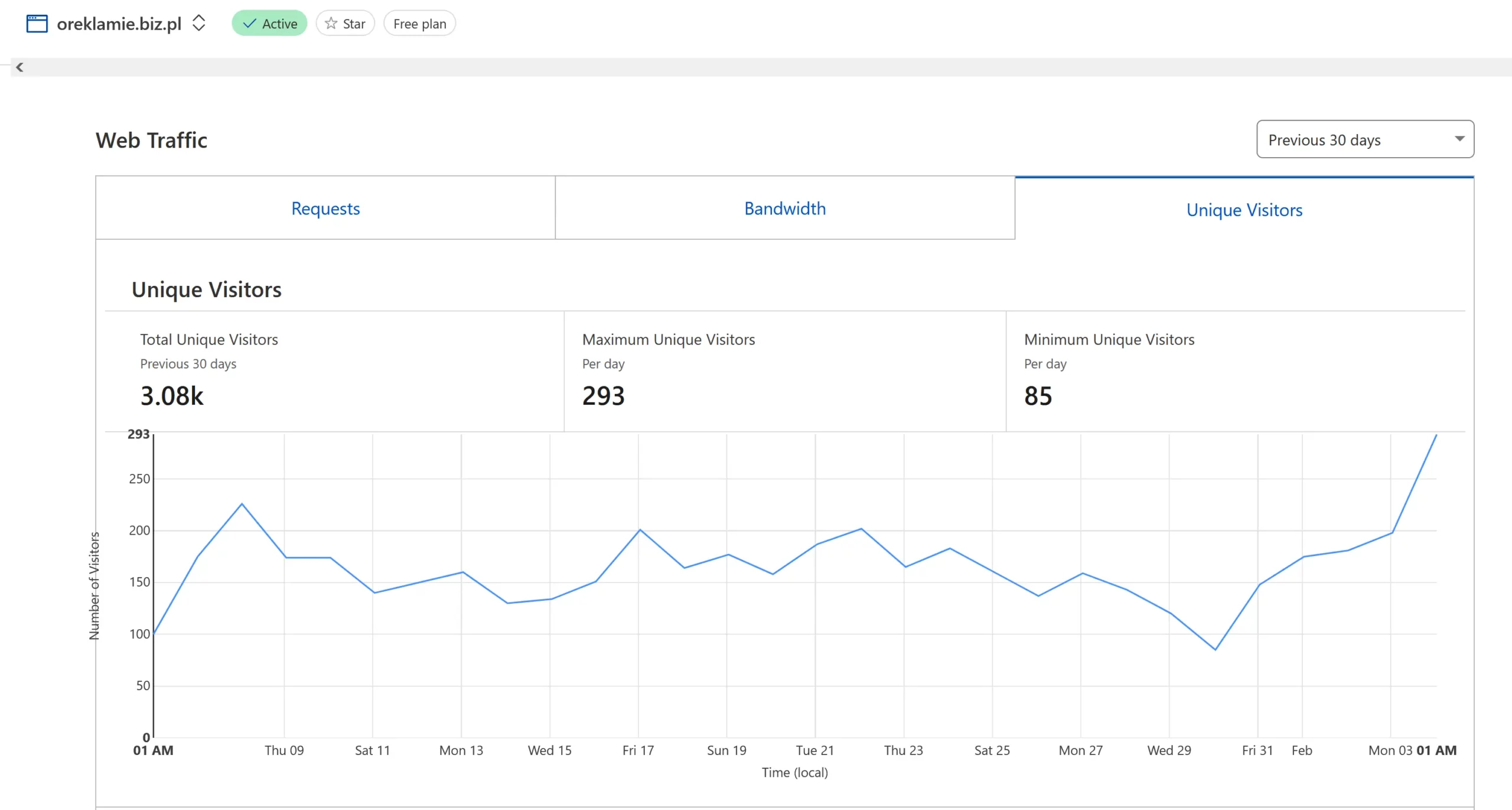Click the Free plan badge
Viewport: 1512px width, 810px height.
[x=419, y=24]
